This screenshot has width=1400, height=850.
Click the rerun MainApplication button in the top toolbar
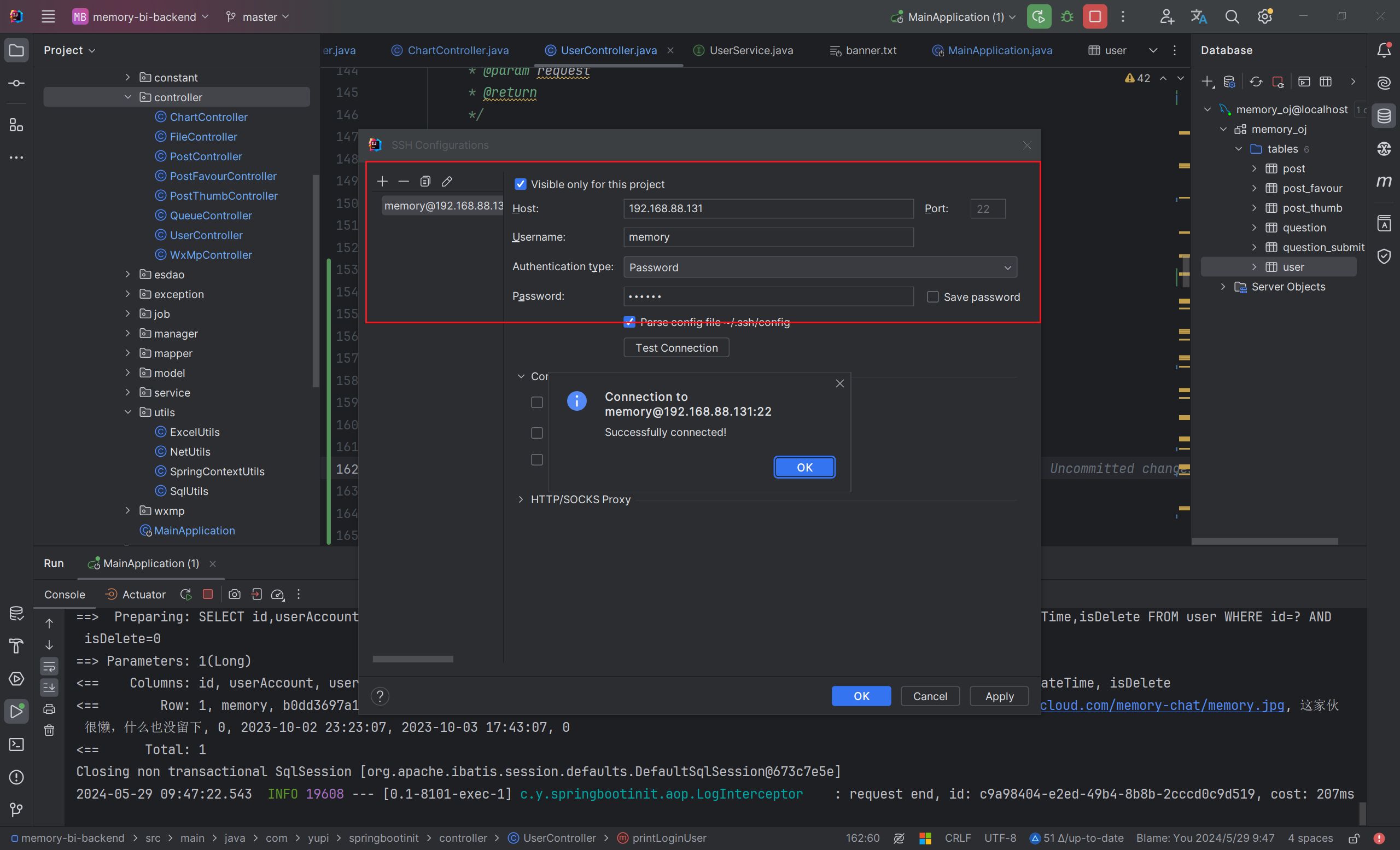(x=1039, y=16)
